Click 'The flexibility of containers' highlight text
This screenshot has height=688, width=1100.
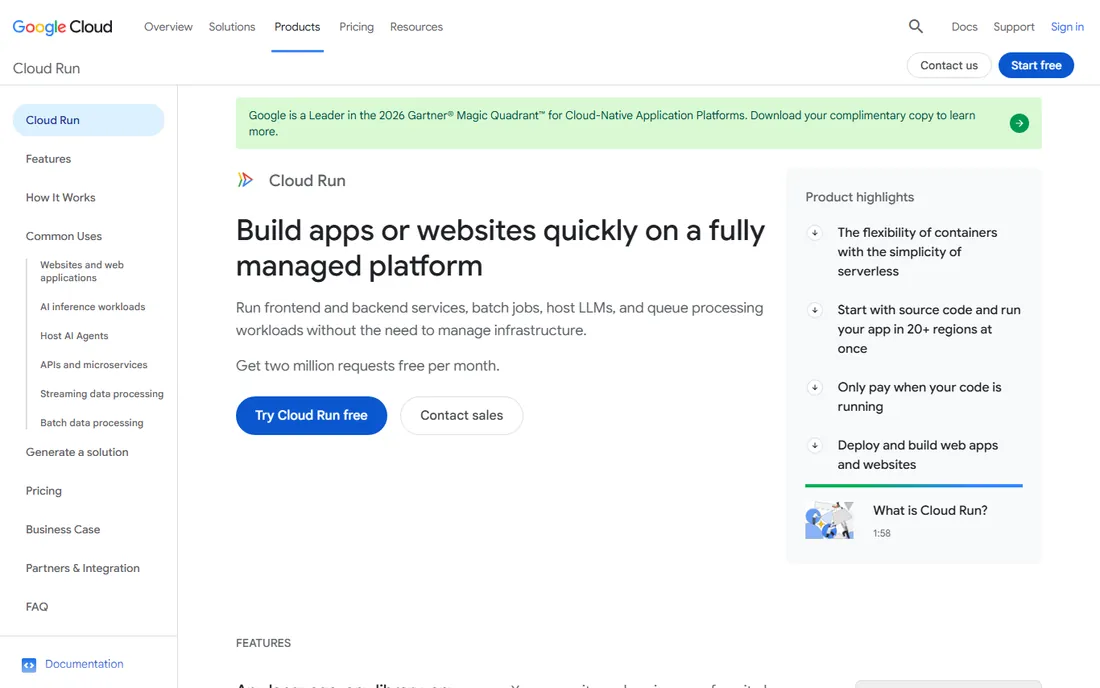point(917,252)
